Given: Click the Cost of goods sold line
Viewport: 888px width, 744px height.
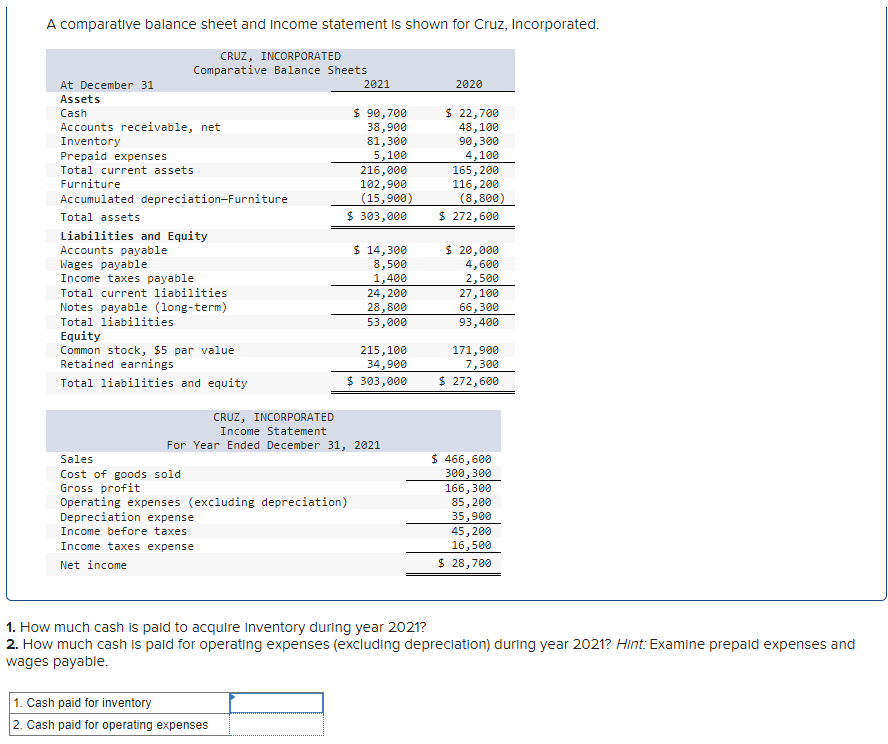Looking at the screenshot, I should tap(119, 473).
